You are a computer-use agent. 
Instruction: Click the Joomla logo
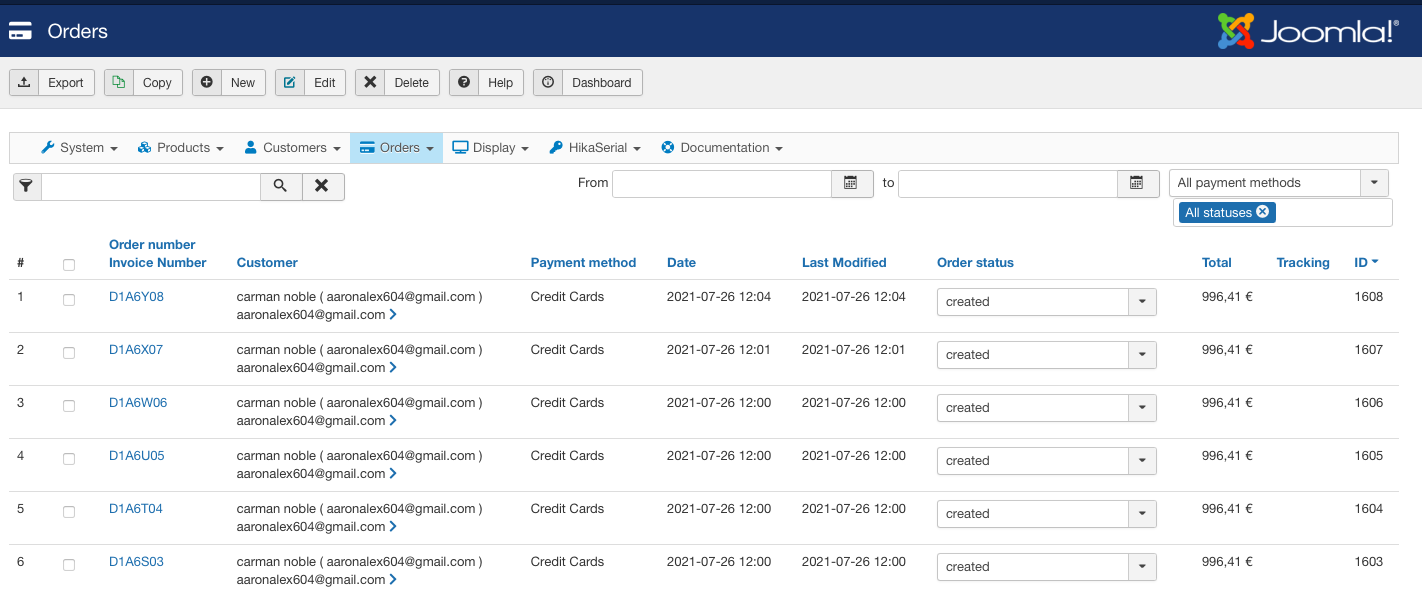coord(1308,31)
